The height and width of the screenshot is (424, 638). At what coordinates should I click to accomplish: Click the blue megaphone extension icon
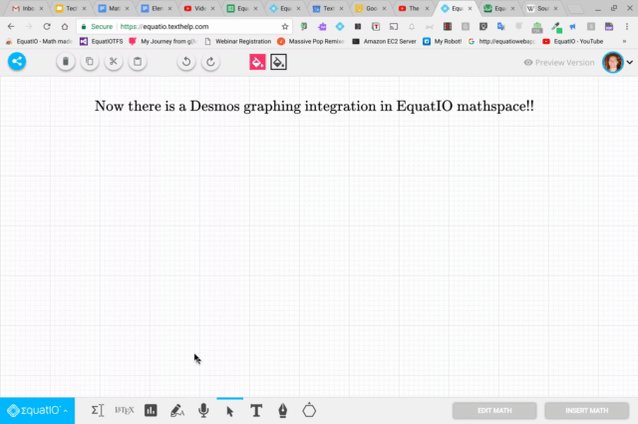tap(573, 26)
